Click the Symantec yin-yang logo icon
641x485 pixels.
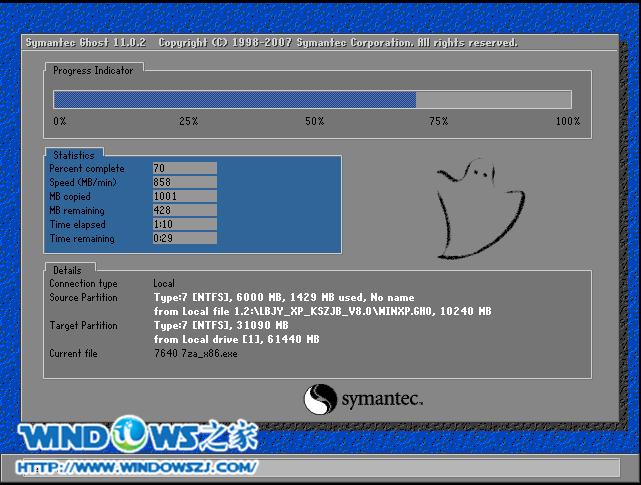[318, 400]
